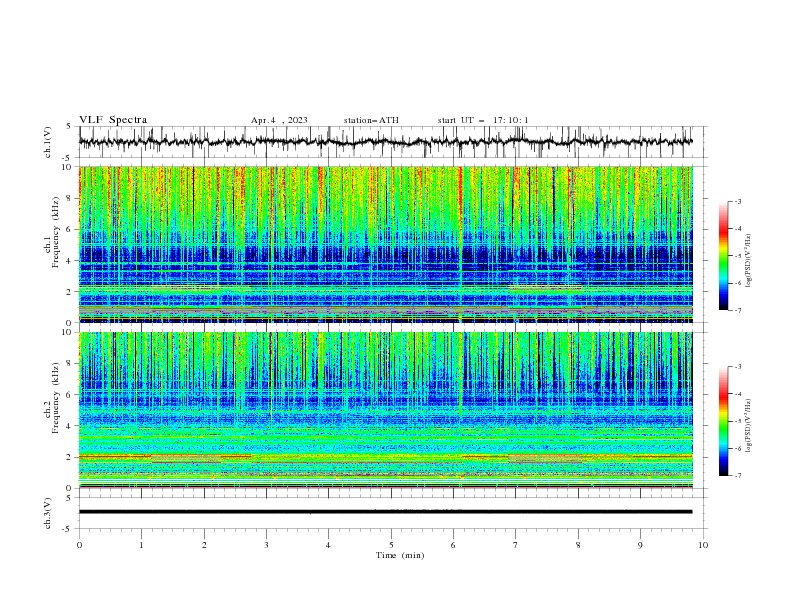Click the "4" kHz tick of ch.2 spectrogram

click(x=71, y=426)
